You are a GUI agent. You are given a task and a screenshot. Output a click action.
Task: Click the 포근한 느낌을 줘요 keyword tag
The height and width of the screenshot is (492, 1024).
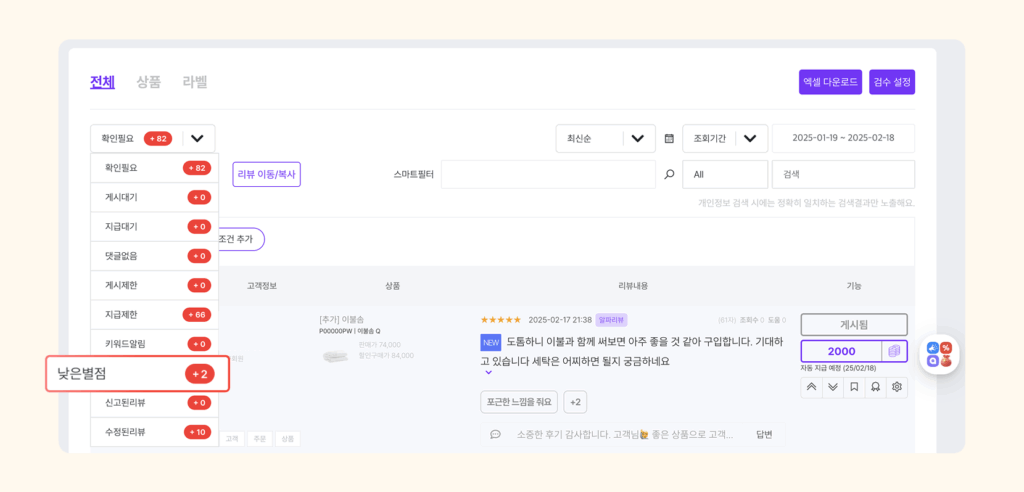[519, 402]
